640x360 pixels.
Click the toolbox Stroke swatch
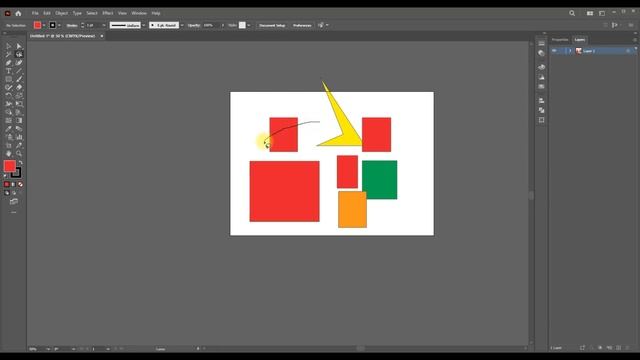point(16,173)
